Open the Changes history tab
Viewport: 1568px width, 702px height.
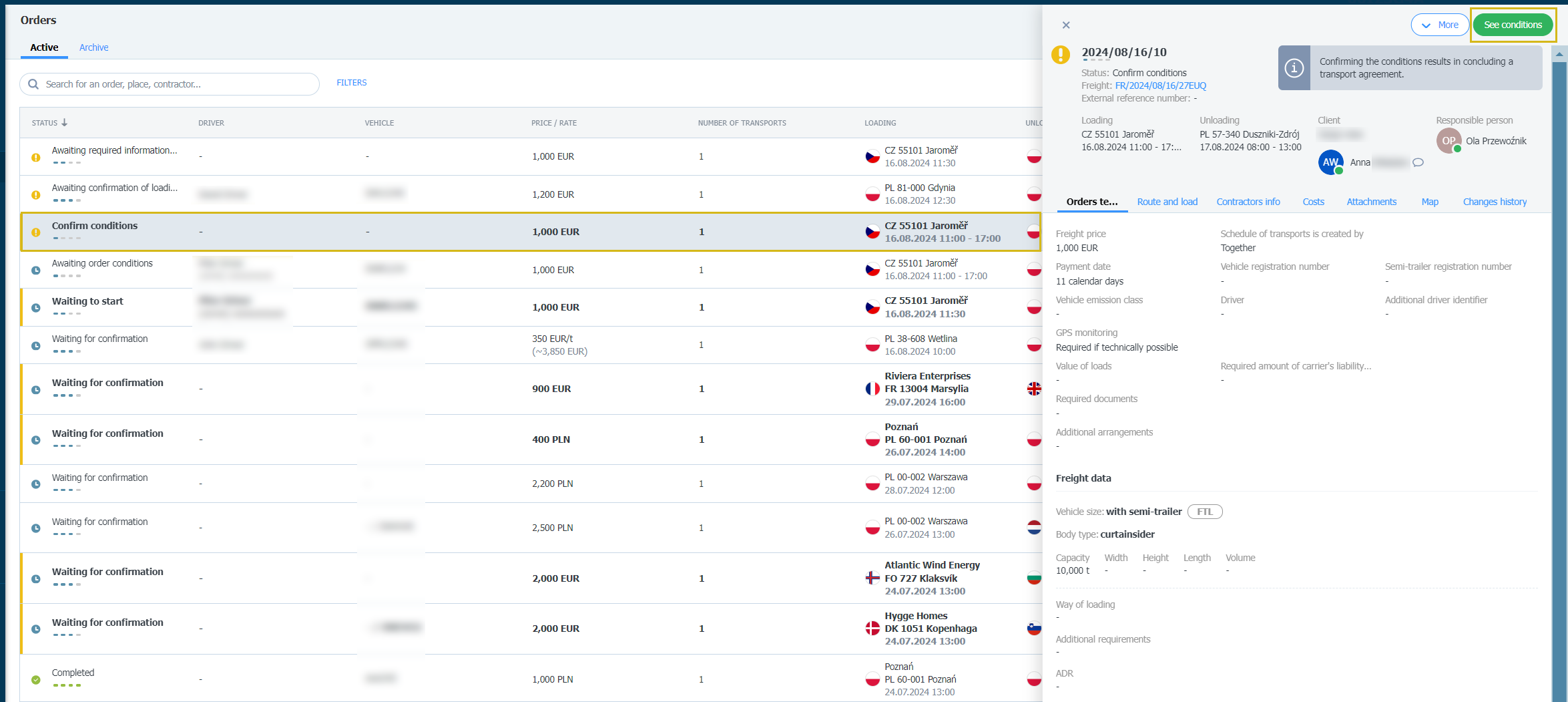coord(1495,202)
